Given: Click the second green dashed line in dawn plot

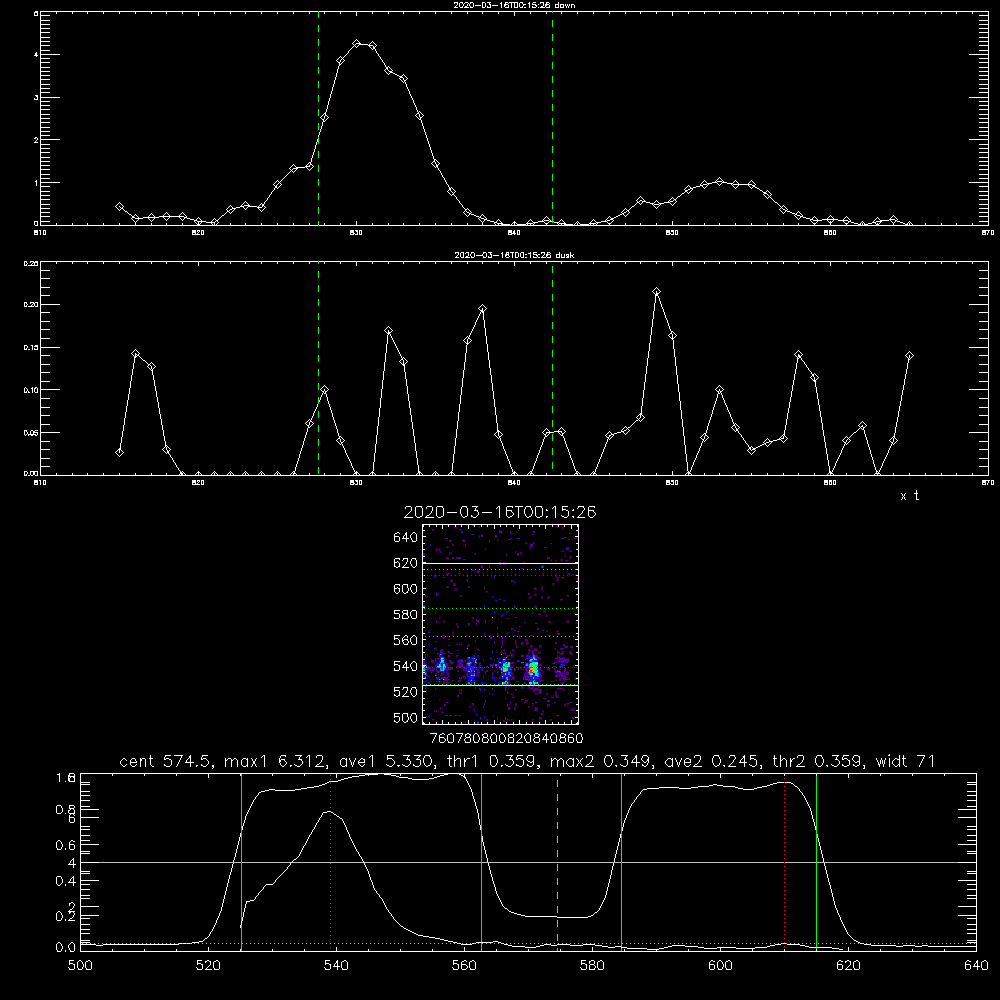Looking at the screenshot, I should point(552,118).
